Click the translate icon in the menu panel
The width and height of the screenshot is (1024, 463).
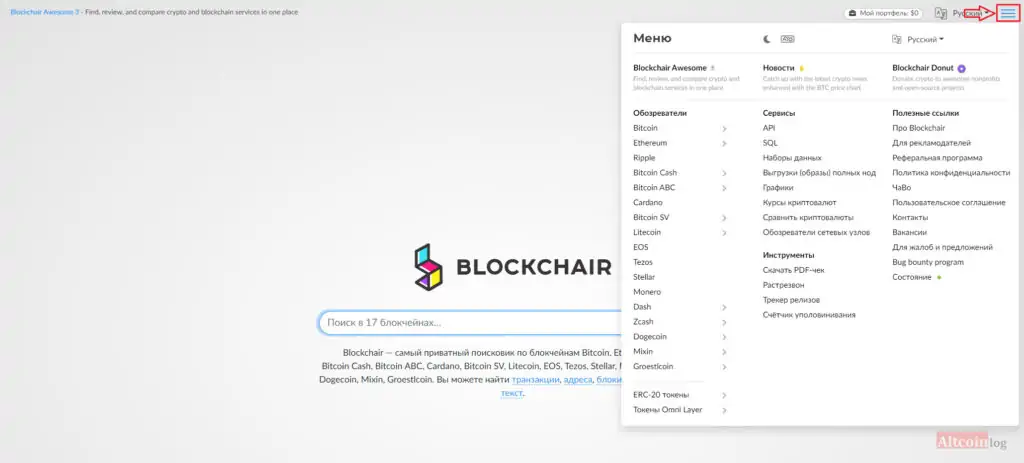click(897, 40)
